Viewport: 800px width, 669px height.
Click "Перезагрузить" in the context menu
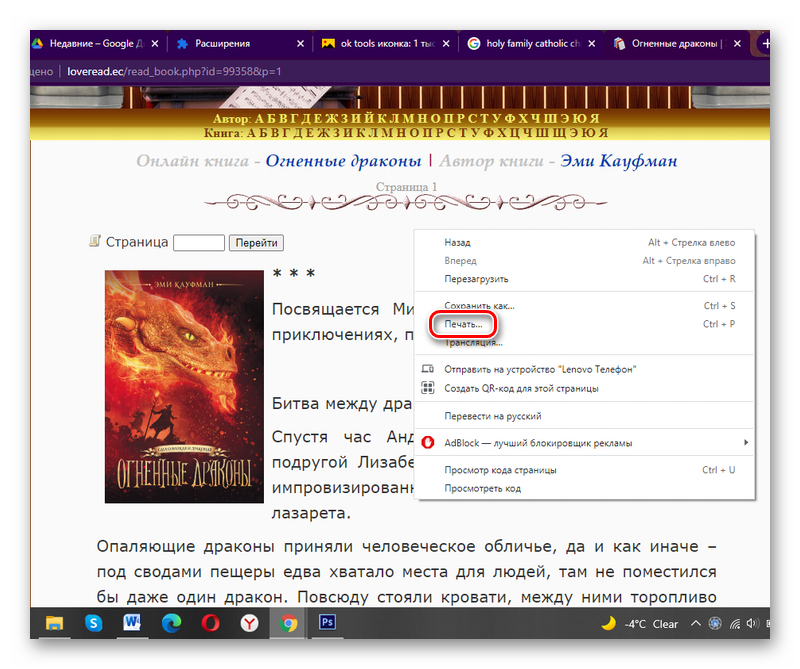tap(476, 279)
